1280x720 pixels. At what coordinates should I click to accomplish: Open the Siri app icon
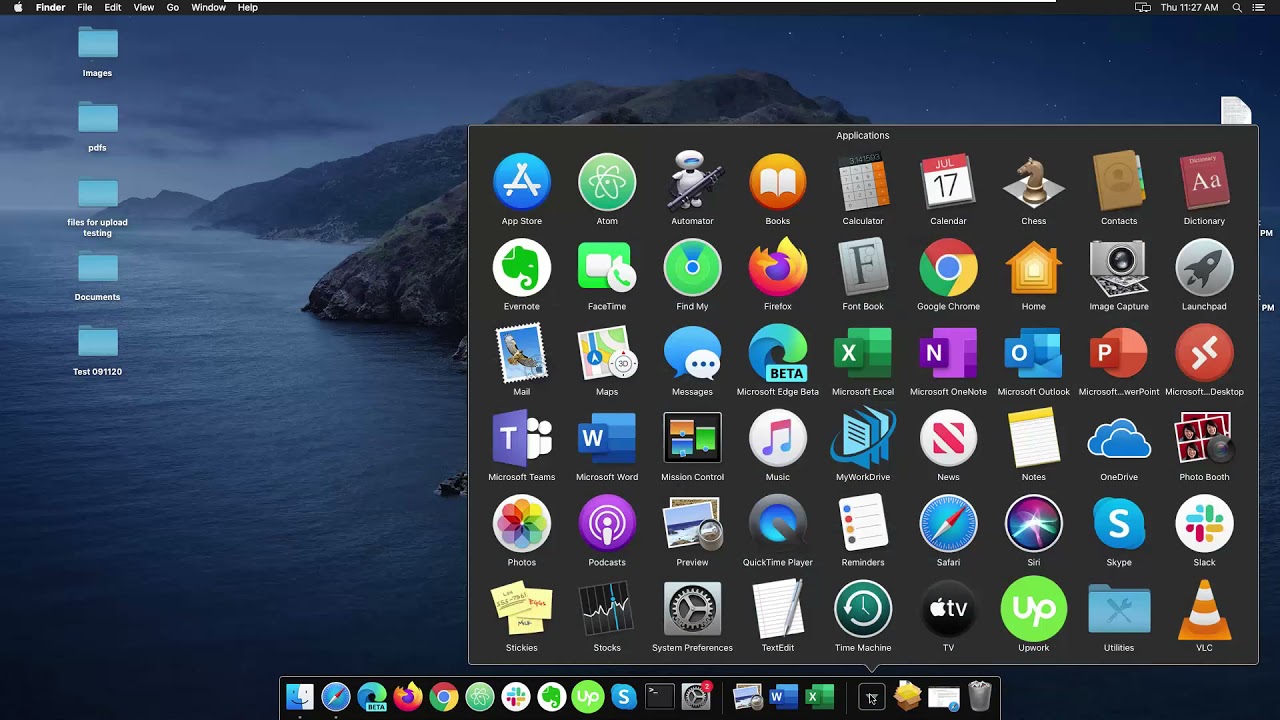click(x=1034, y=524)
